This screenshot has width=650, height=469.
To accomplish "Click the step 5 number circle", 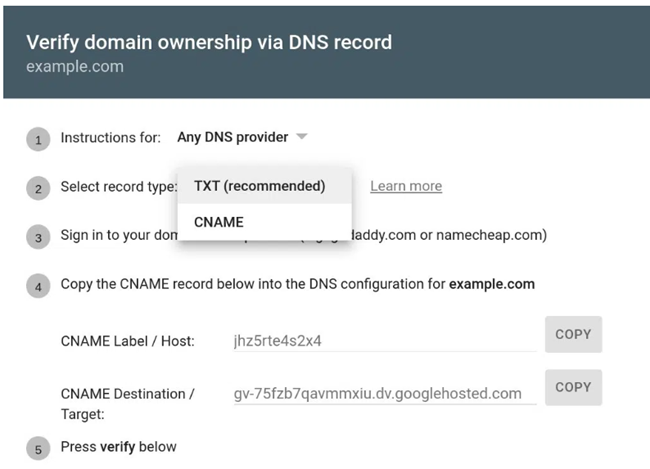I will [37, 448].
